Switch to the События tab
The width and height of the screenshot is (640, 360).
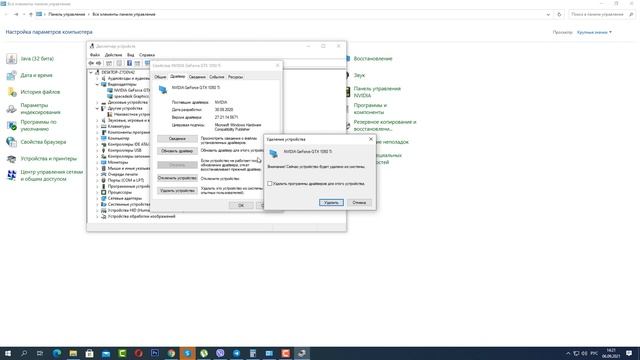(217, 77)
